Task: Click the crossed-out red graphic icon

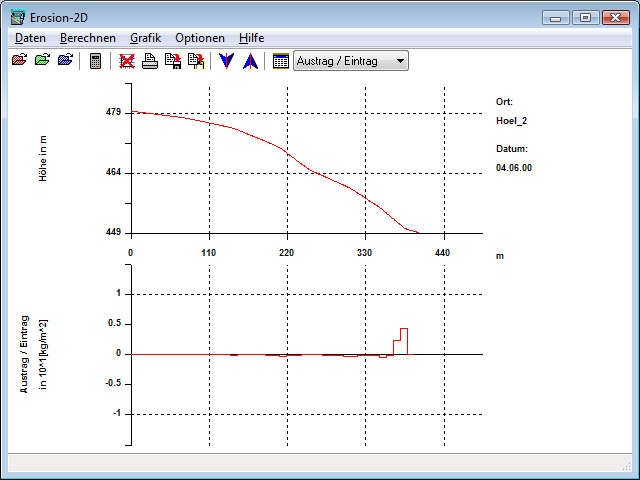Action: [x=127, y=61]
